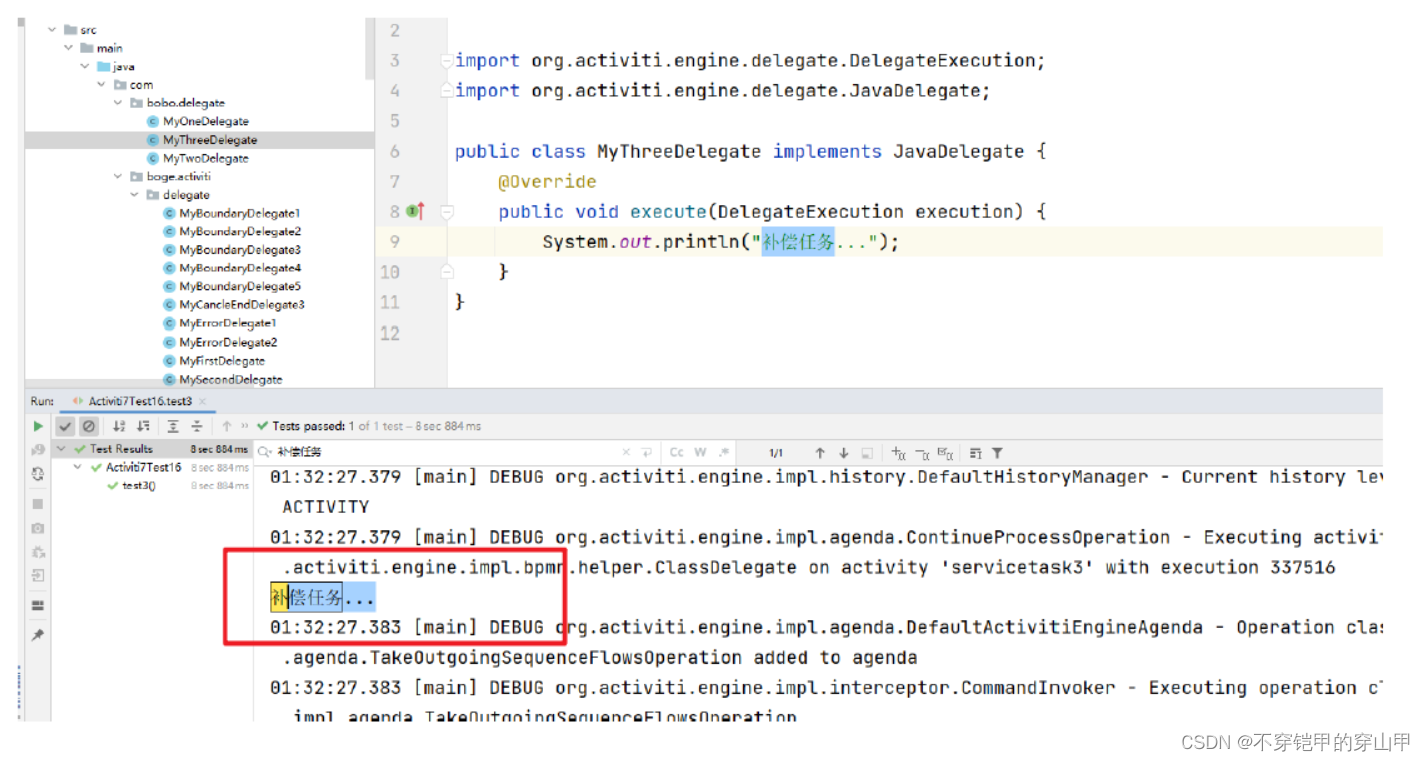Click the Tests passed status text

point(369,426)
